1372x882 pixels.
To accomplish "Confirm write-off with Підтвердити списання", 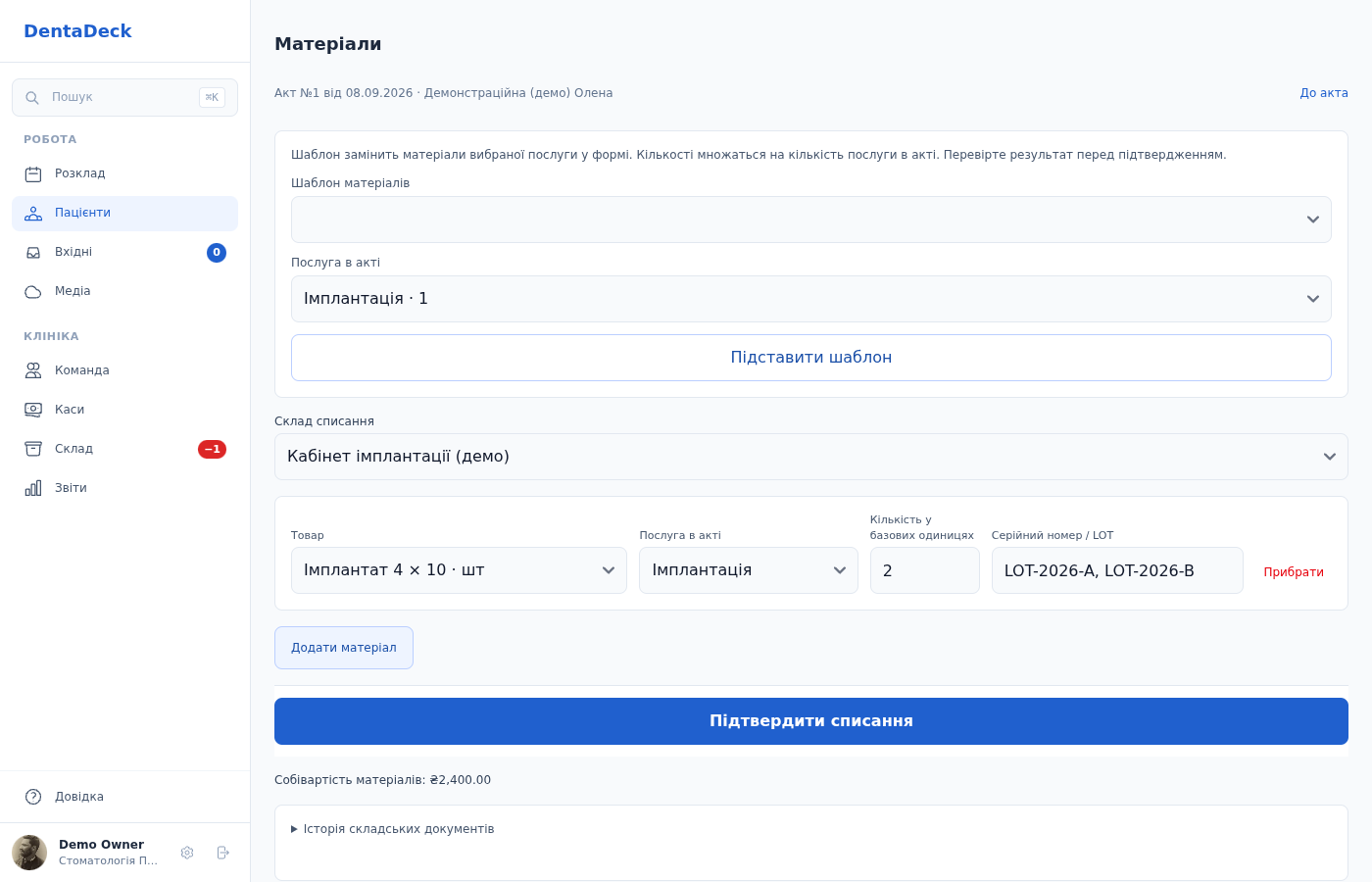I will click(811, 721).
